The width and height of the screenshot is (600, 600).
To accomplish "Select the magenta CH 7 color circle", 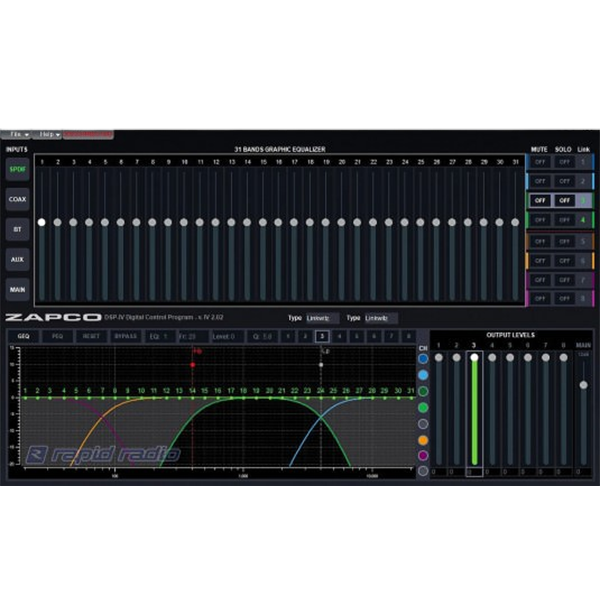I will coord(423,455).
